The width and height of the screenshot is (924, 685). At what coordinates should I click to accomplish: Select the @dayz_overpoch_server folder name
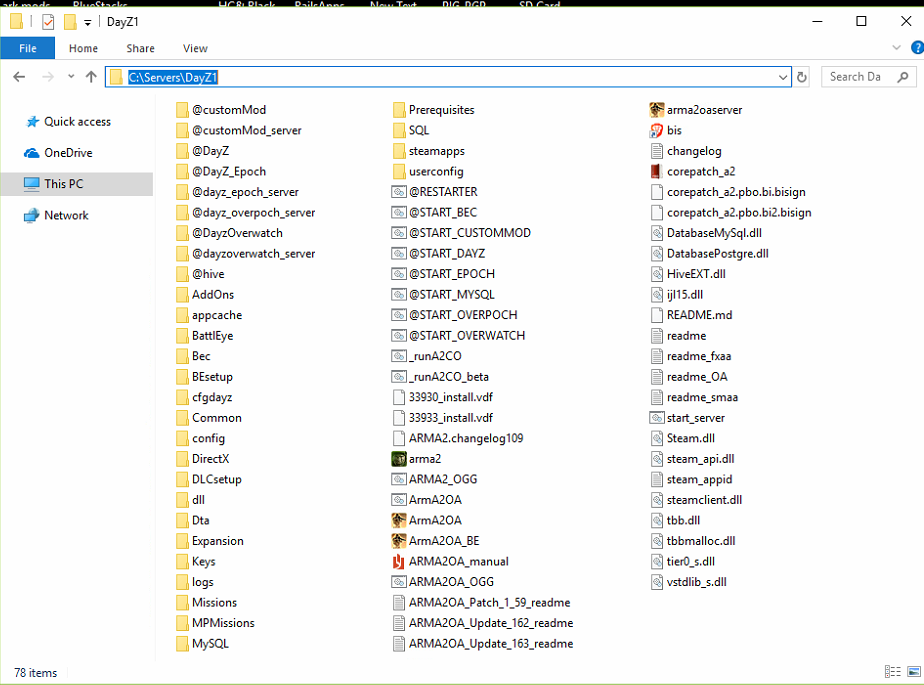coord(253,213)
